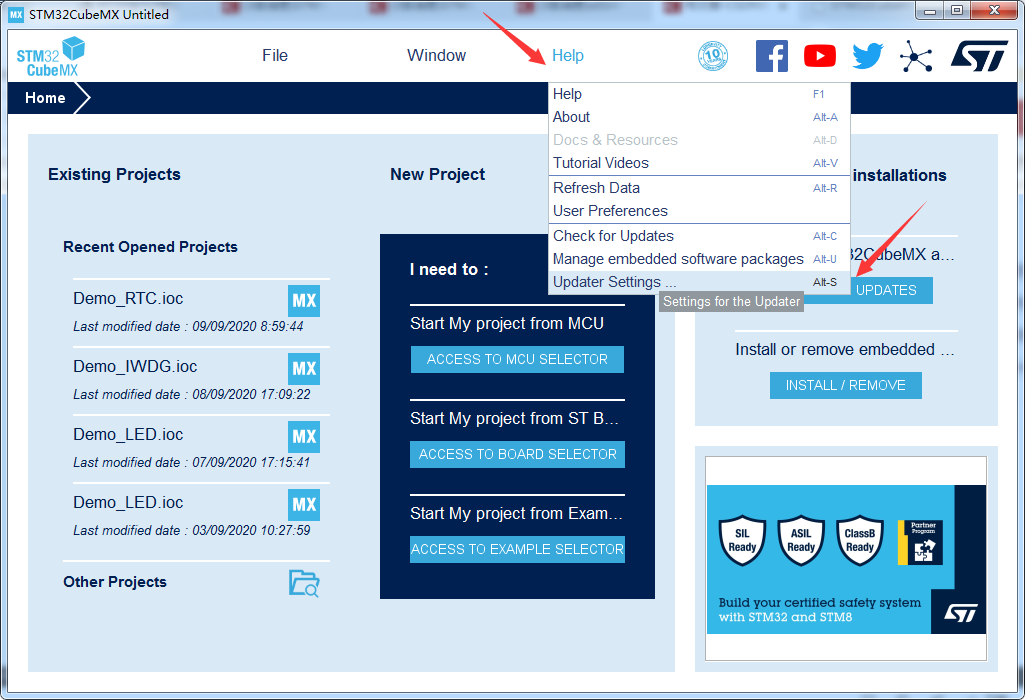
Task: Click the STM32CubeMX logo
Action: click(x=50, y=57)
